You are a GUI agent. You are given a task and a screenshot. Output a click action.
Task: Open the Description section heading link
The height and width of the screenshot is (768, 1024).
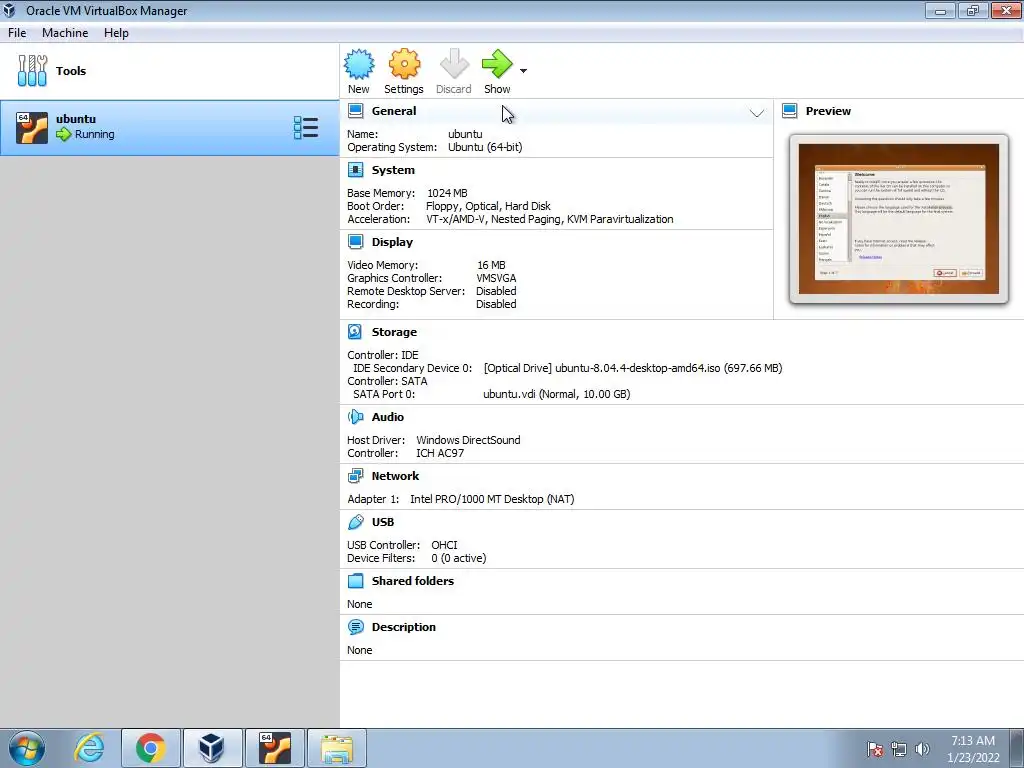pyautogui.click(x=404, y=627)
